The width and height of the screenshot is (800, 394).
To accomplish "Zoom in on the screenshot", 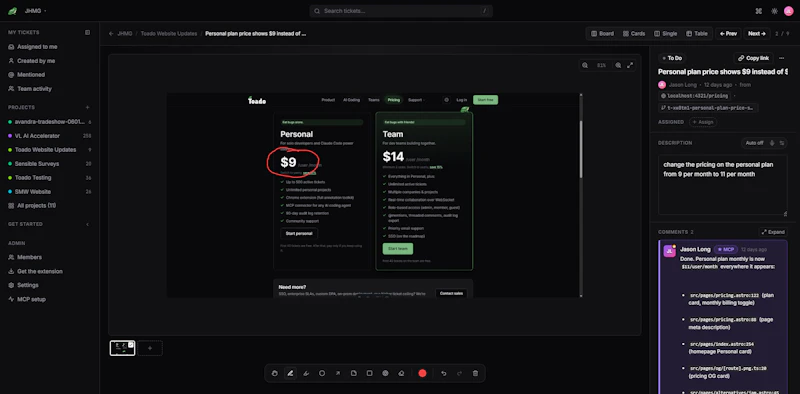I will coord(618,65).
